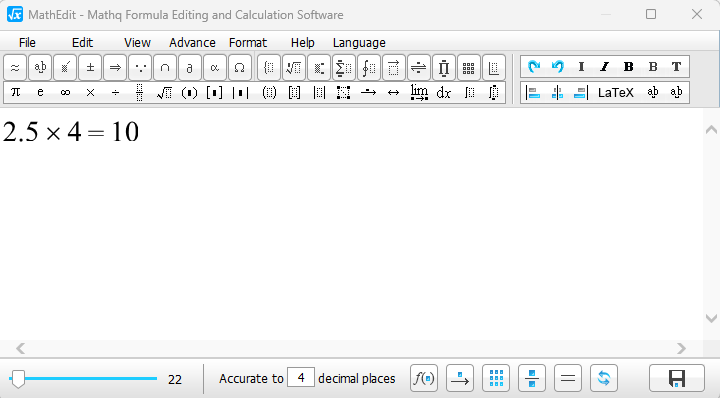Insert a square root template in second row

coord(164,92)
